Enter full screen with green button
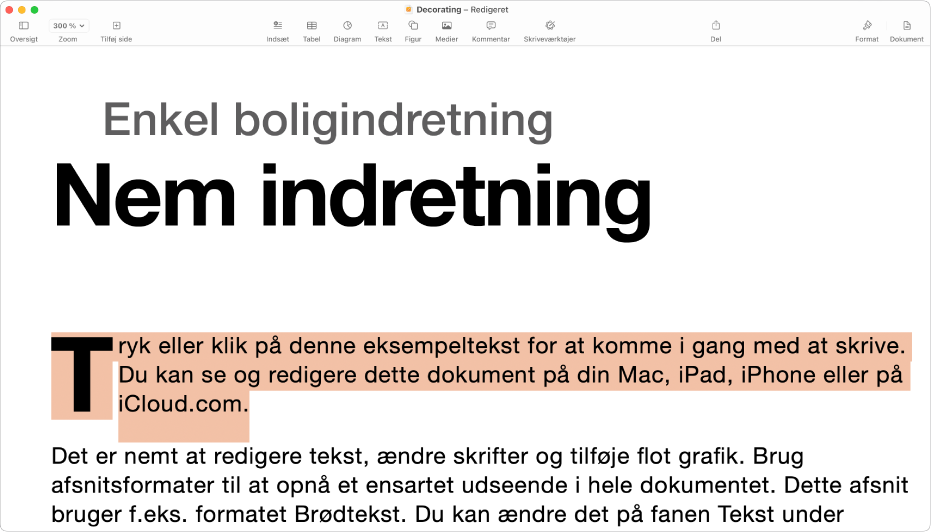Screen dimensions: 931x532 tap(34, 10)
